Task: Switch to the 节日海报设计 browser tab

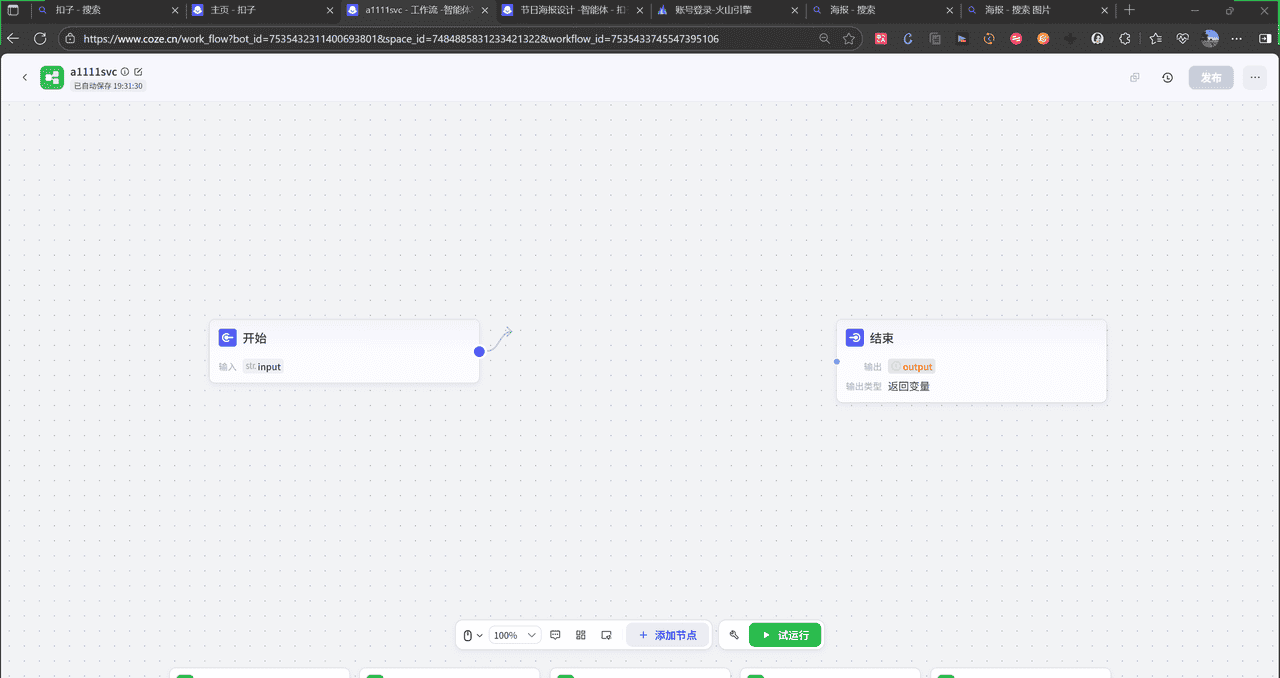Action: point(571,10)
